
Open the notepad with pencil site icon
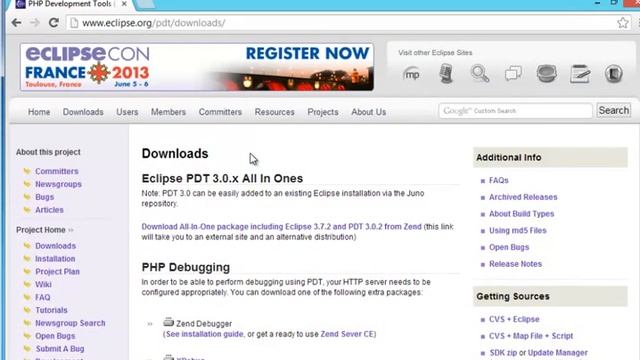580,74
